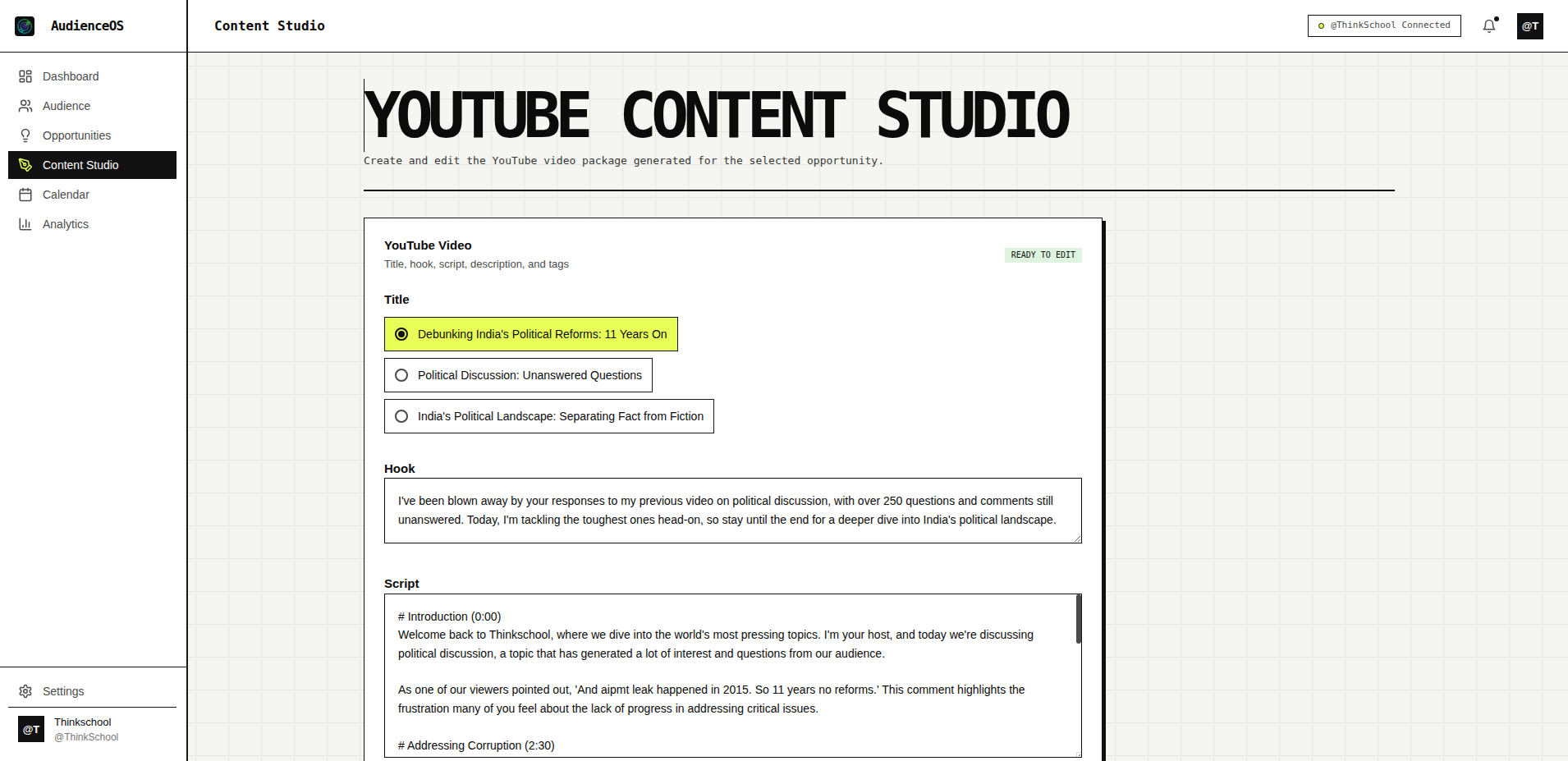1568x761 pixels.
Task: Open Analytics page
Action: (x=92, y=224)
